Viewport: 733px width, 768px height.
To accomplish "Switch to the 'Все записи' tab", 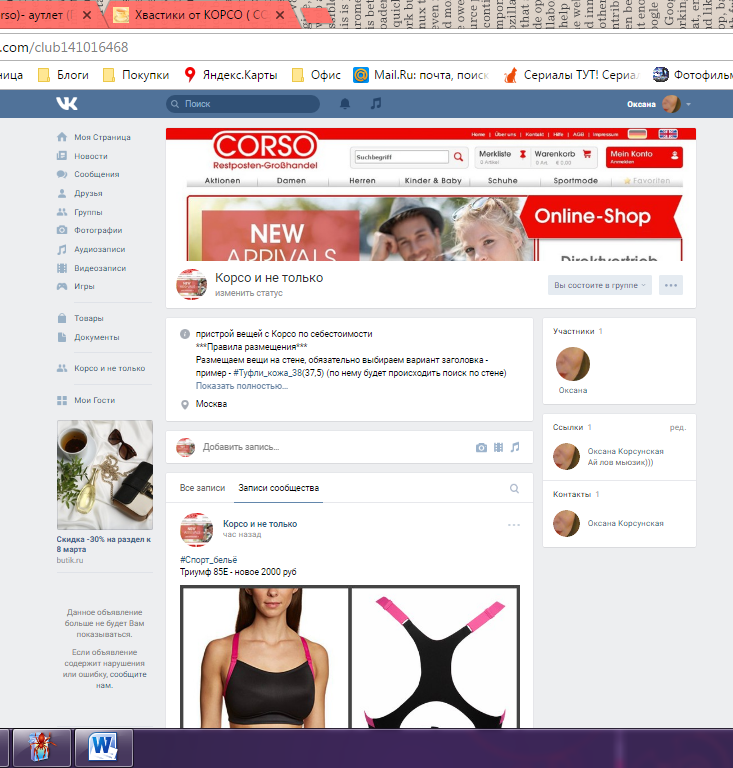I will [x=202, y=488].
